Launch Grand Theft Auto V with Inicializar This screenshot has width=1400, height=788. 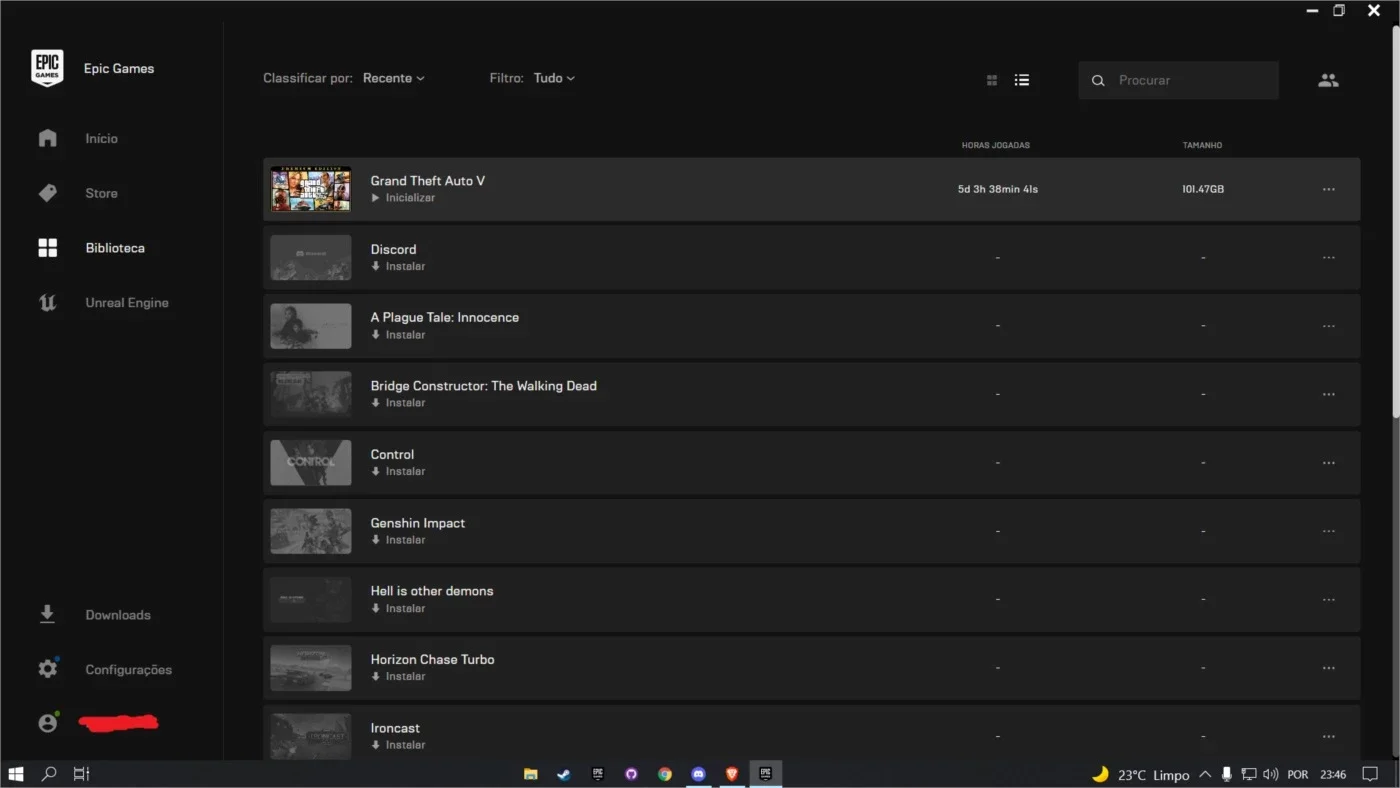tap(404, 198)
